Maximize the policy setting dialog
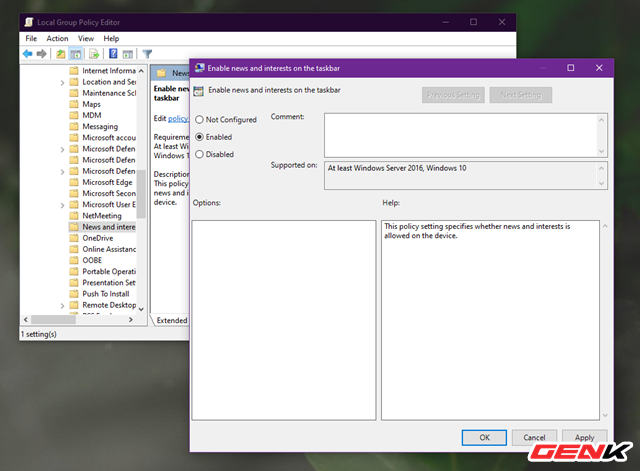This screenshot has height=471, width=640. pyautogui.click(x=571, y=68)
